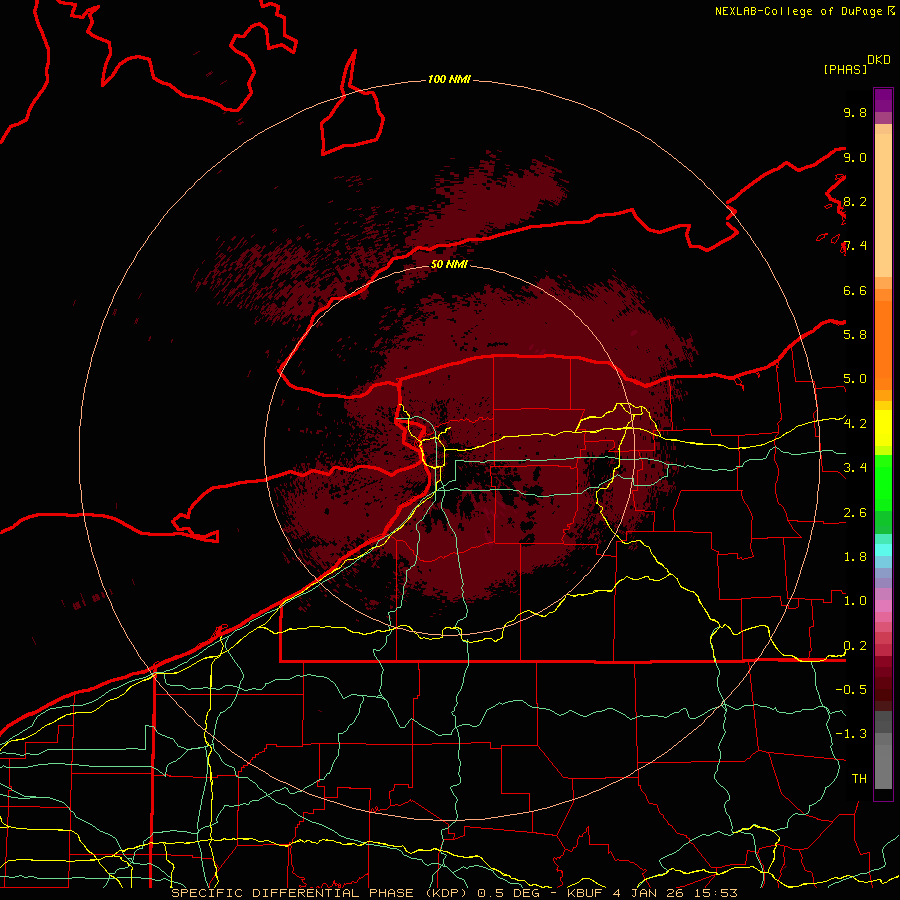Click the 5.0 color scale value
900x900 pixels.
(x=855, y=379)
